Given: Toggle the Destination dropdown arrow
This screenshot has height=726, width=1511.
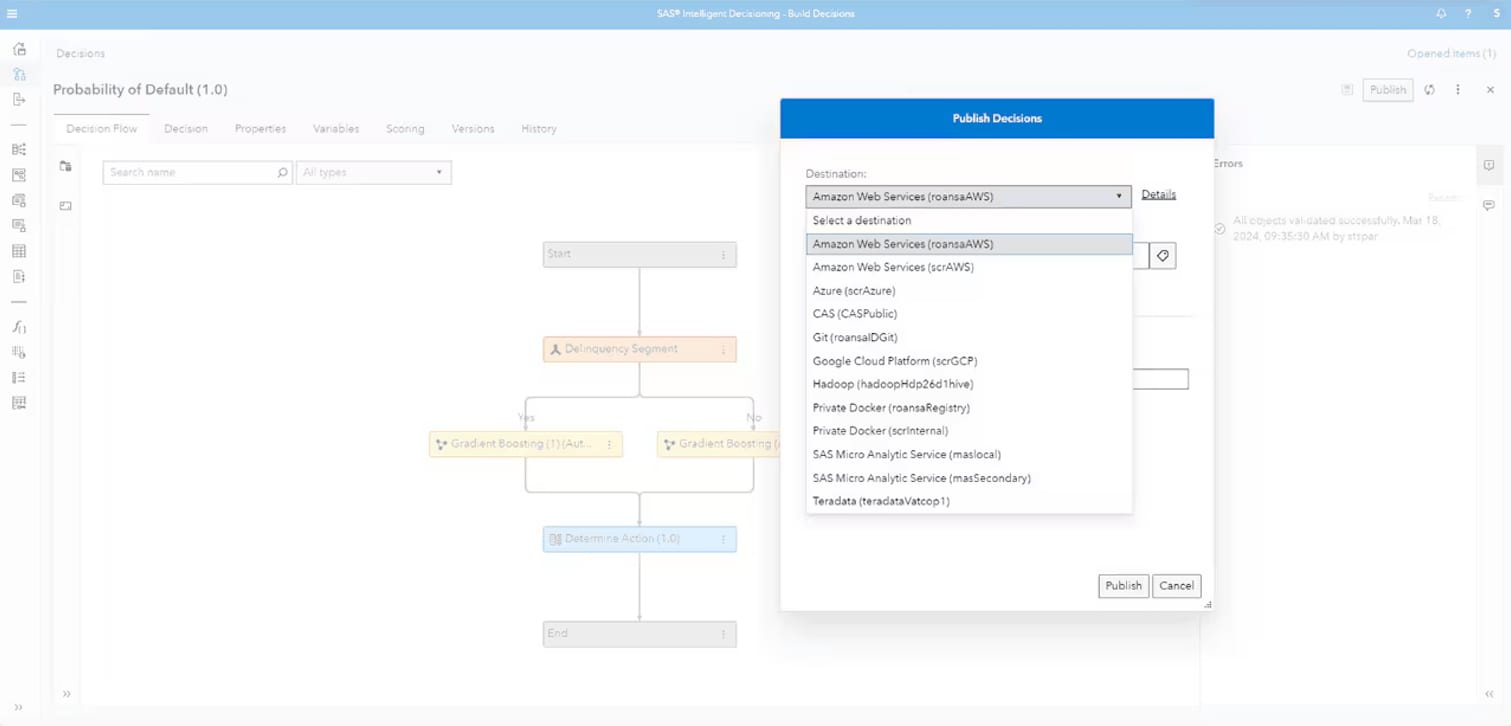Looking at the screenshot, I should tap(1119, 197).
